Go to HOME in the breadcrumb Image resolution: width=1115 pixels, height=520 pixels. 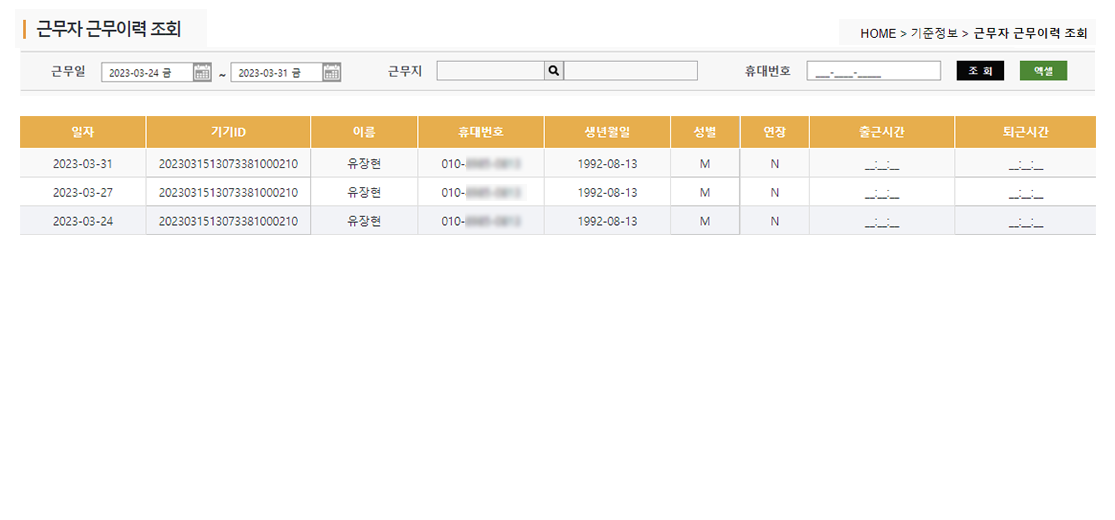[x=877, y=33]
